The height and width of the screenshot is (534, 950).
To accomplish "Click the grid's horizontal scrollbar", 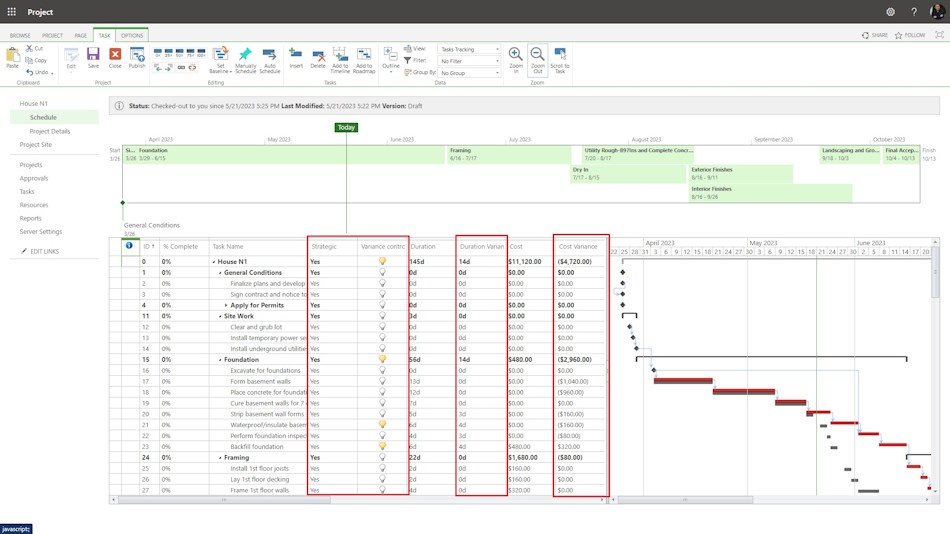I will click(x=224, y=500).
